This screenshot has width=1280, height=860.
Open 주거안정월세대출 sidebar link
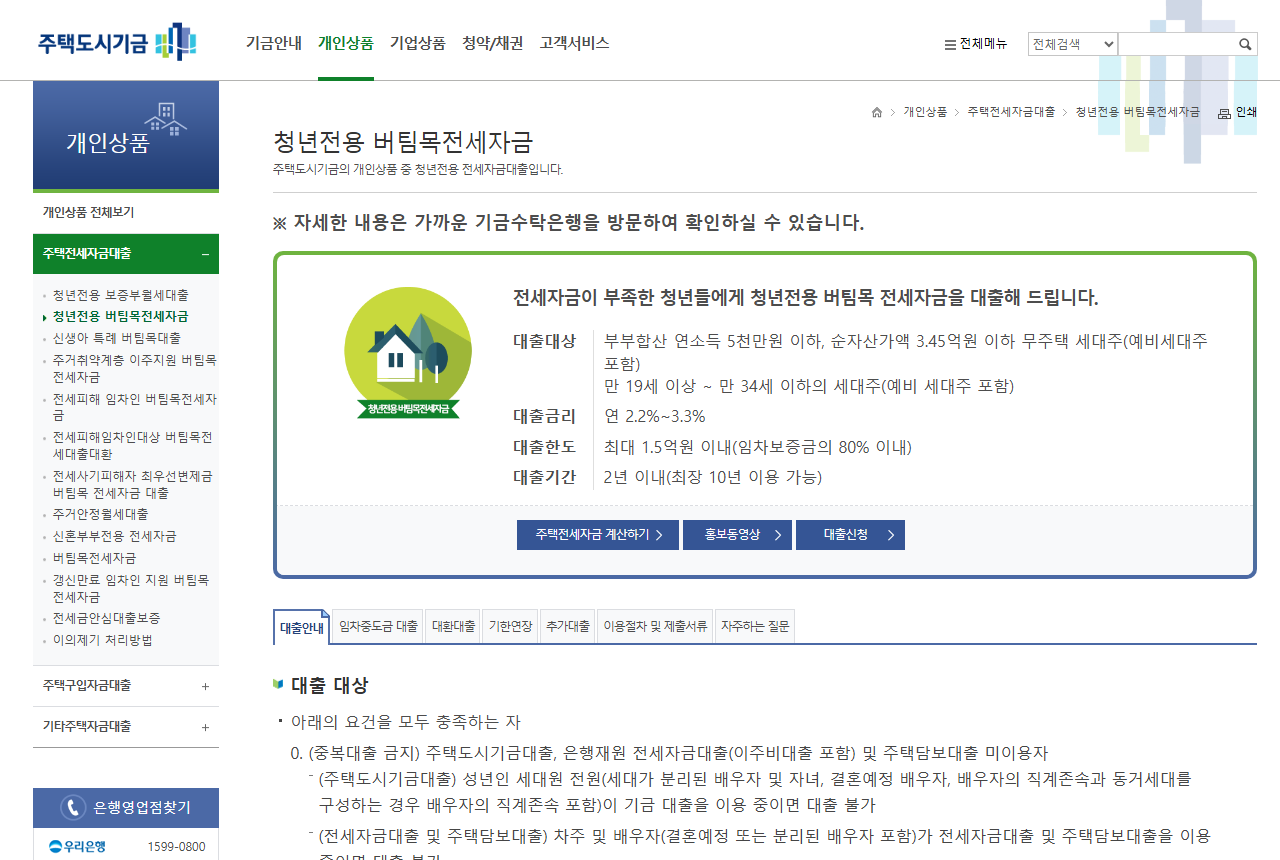(100, 514)
